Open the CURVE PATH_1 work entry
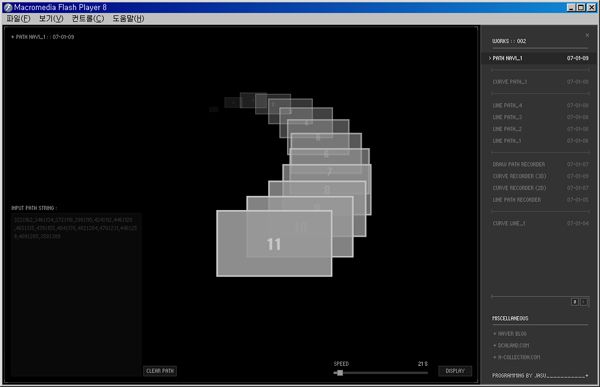This screenshot has height=387, width=600. pyautogui.click(x=540, y=82)
